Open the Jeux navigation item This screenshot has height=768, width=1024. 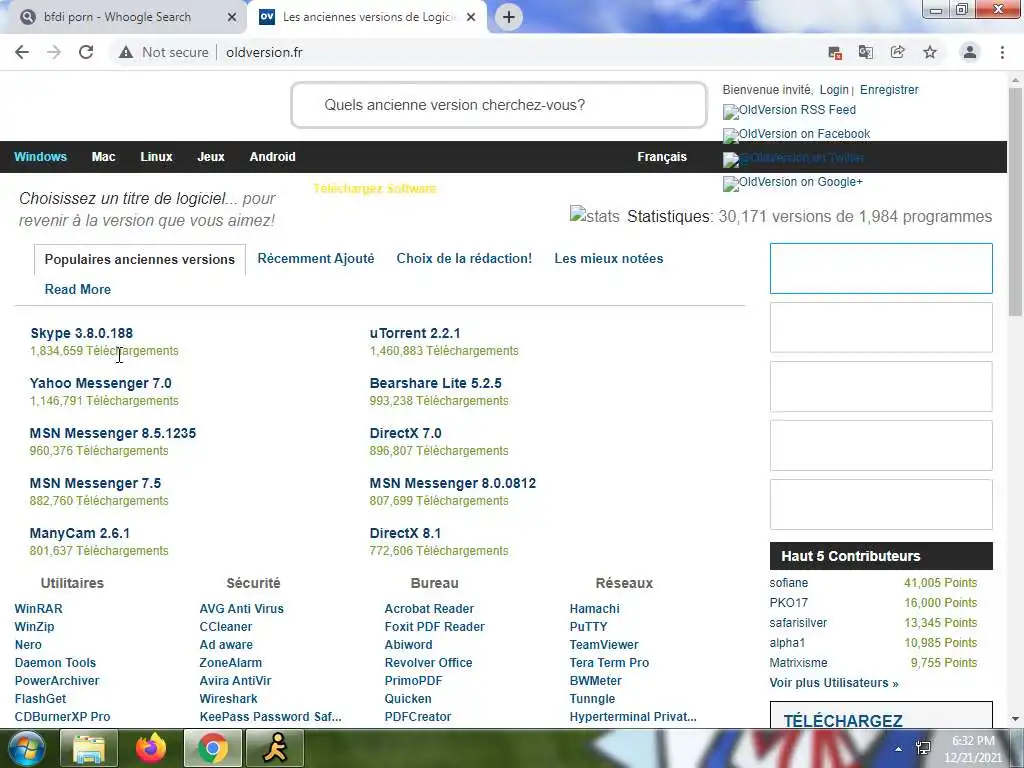tap(211, 157)
